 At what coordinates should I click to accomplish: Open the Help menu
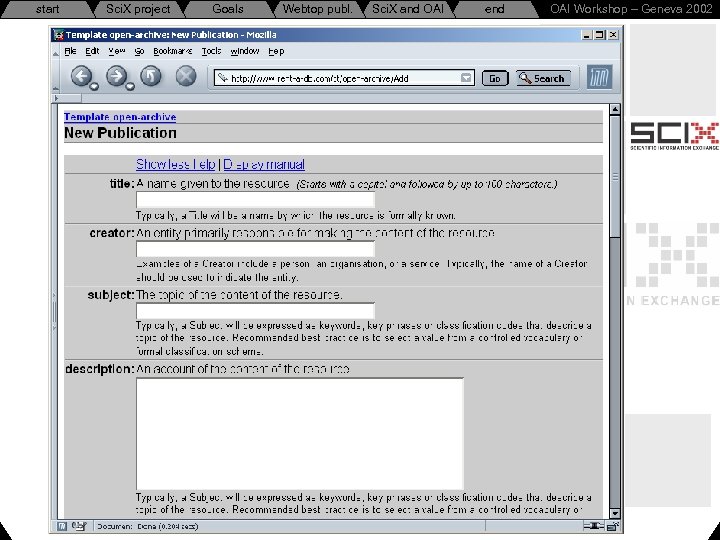(276, 51)
